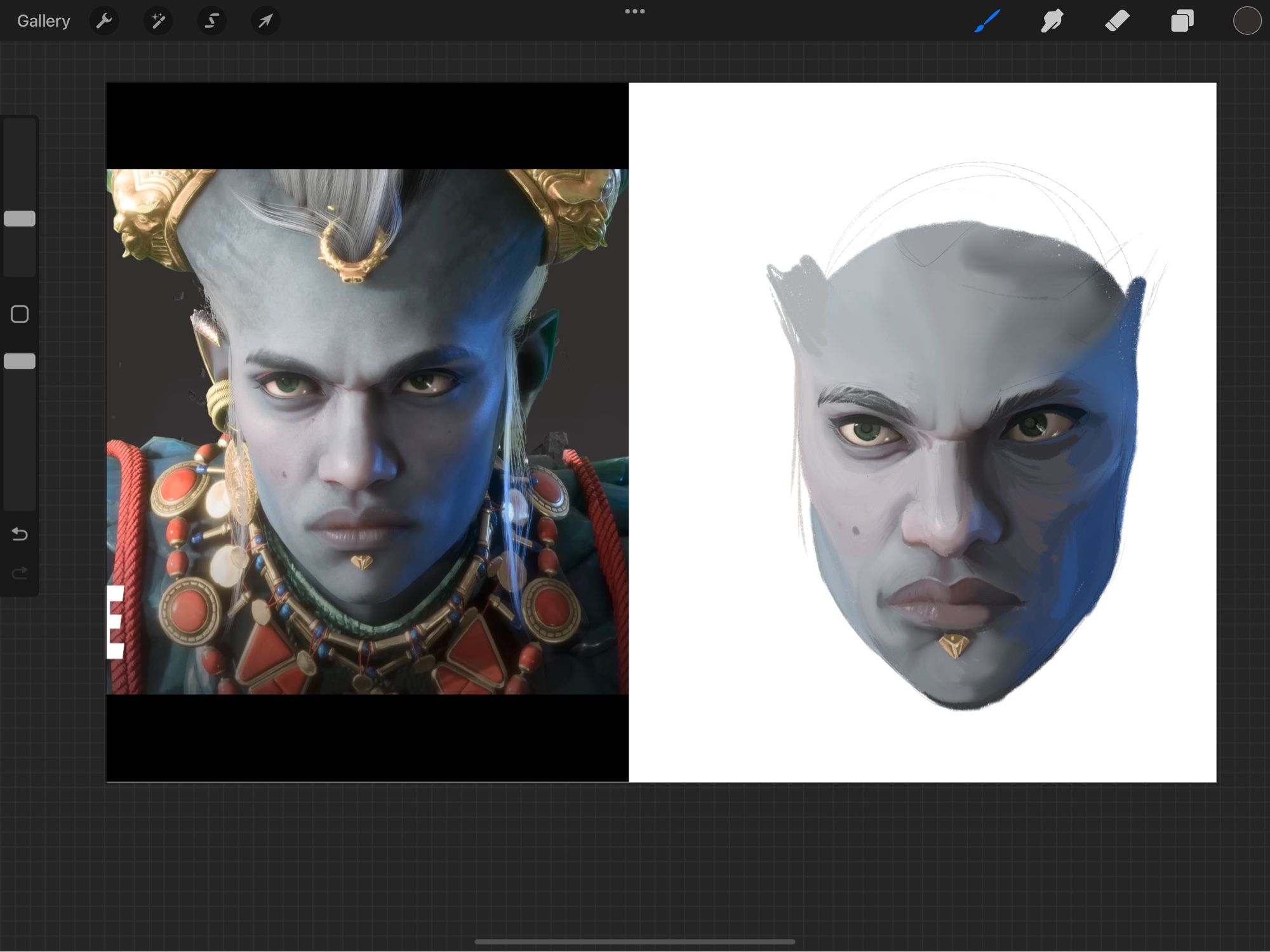Viewport: 1270px width, 952px height.
Task: Select the Brush tool
Action: click(987, 21)
